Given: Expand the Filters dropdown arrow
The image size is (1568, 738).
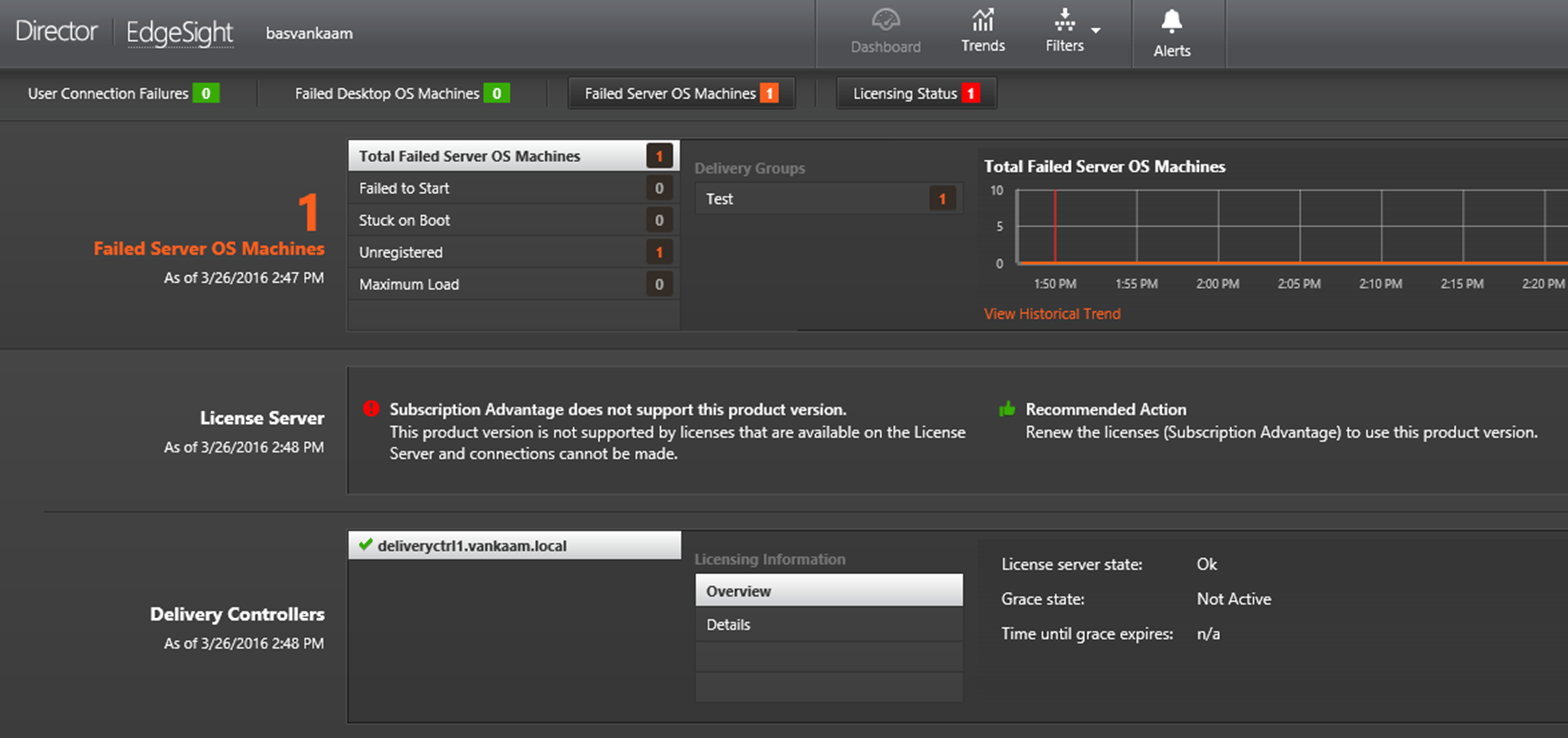Looking at the screenshot, I should click(x=1096, y=30).
